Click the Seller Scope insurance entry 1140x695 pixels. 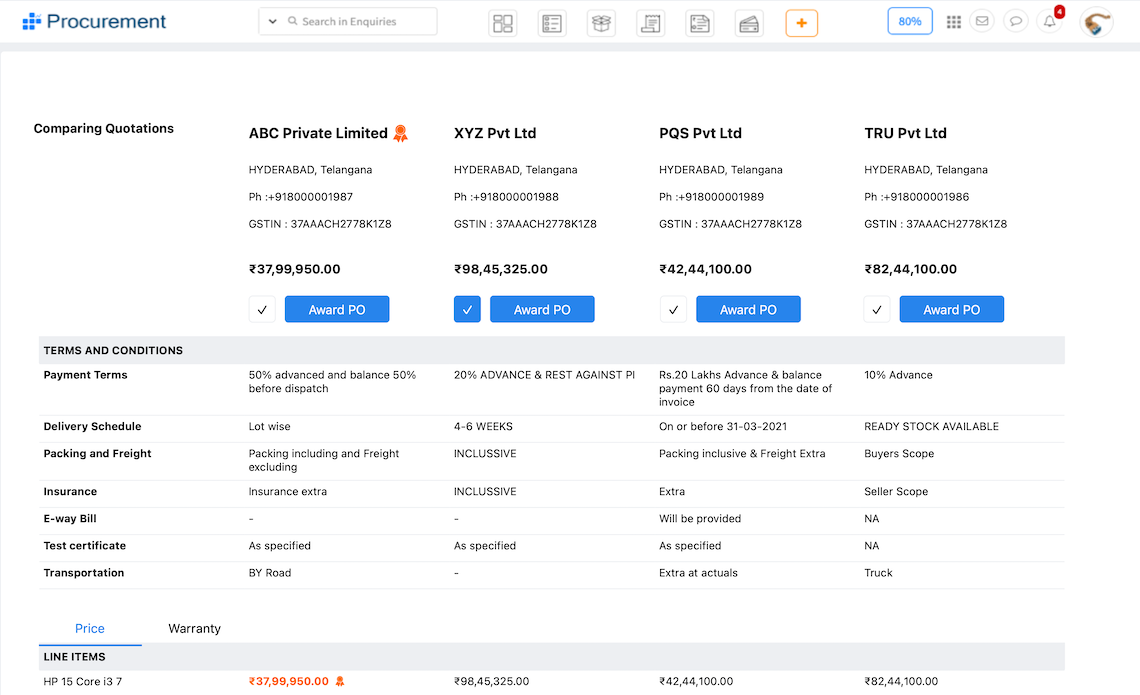click(896, 491)
